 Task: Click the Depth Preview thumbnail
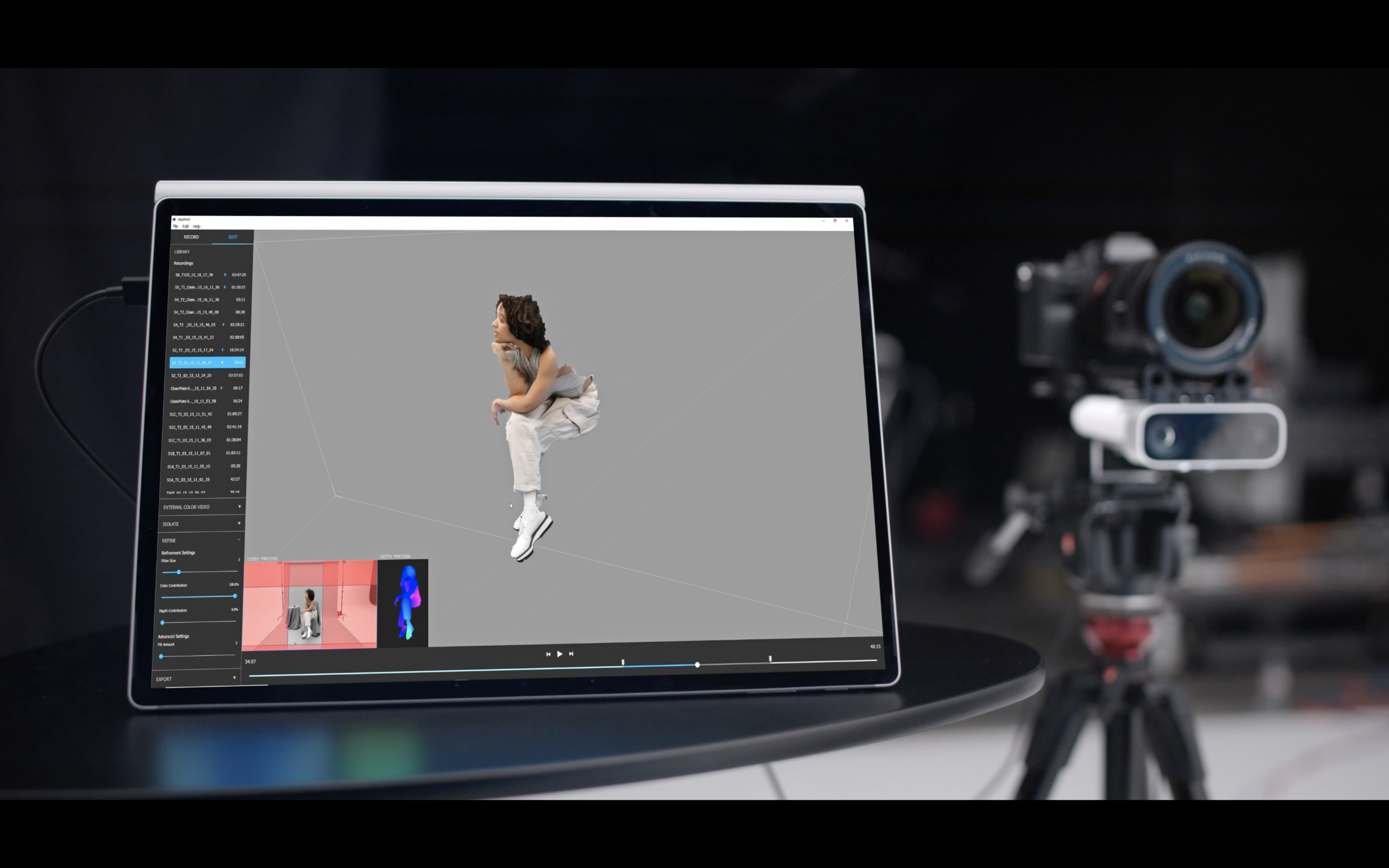(403, 603)
